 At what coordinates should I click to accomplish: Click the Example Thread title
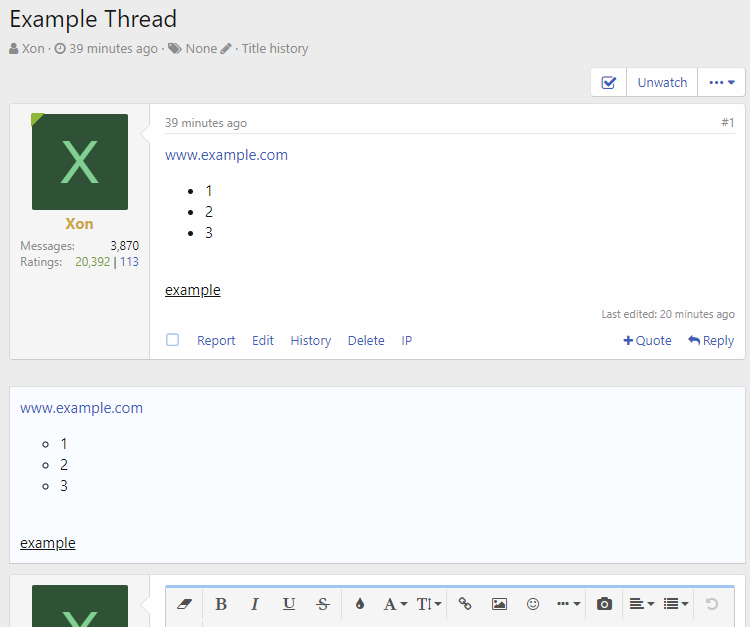(x=93, y=19)
